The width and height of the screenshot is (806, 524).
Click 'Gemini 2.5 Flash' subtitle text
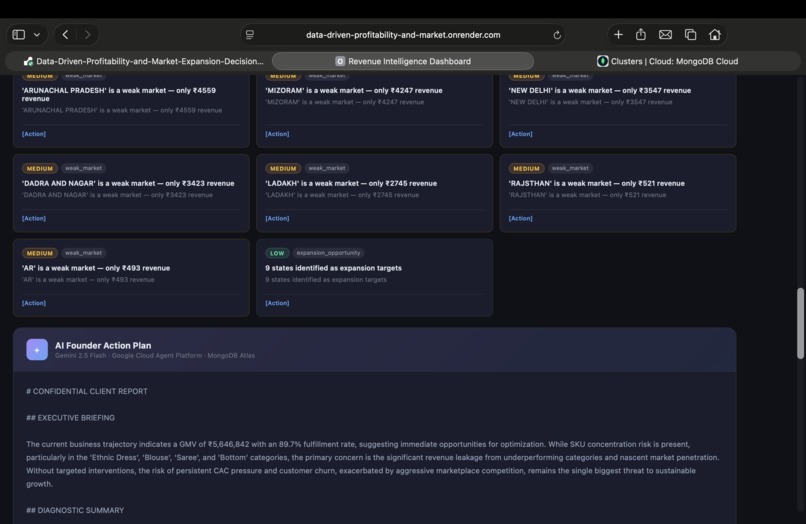pyautogui.click(x=80, y=355)
